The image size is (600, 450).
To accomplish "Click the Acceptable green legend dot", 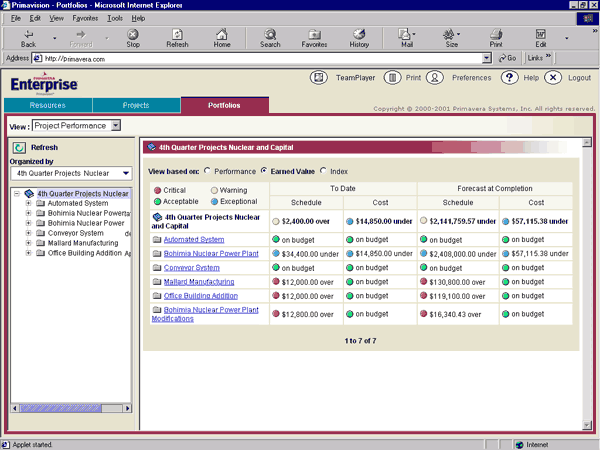I will [x=157, y=201].
